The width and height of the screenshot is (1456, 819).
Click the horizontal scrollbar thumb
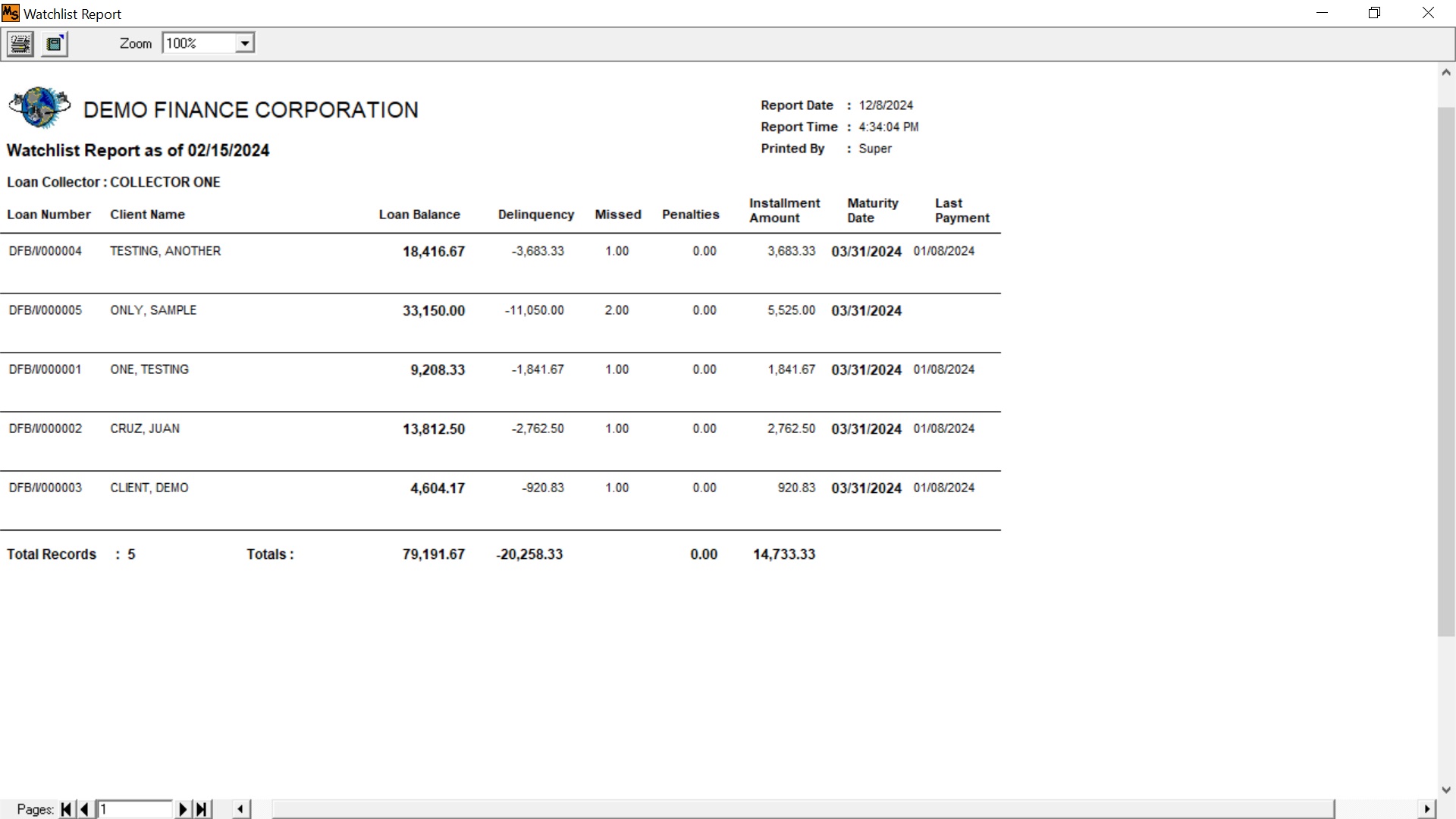[802, 809]
